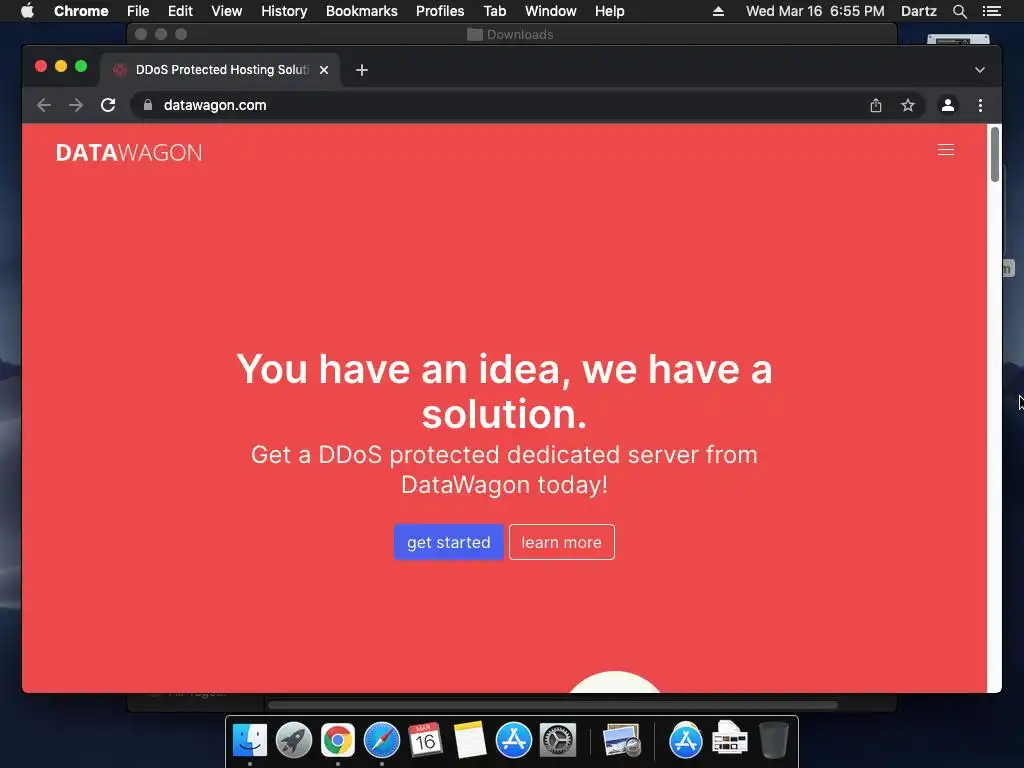Open Spotlight search in menu bar

[959, 11]
